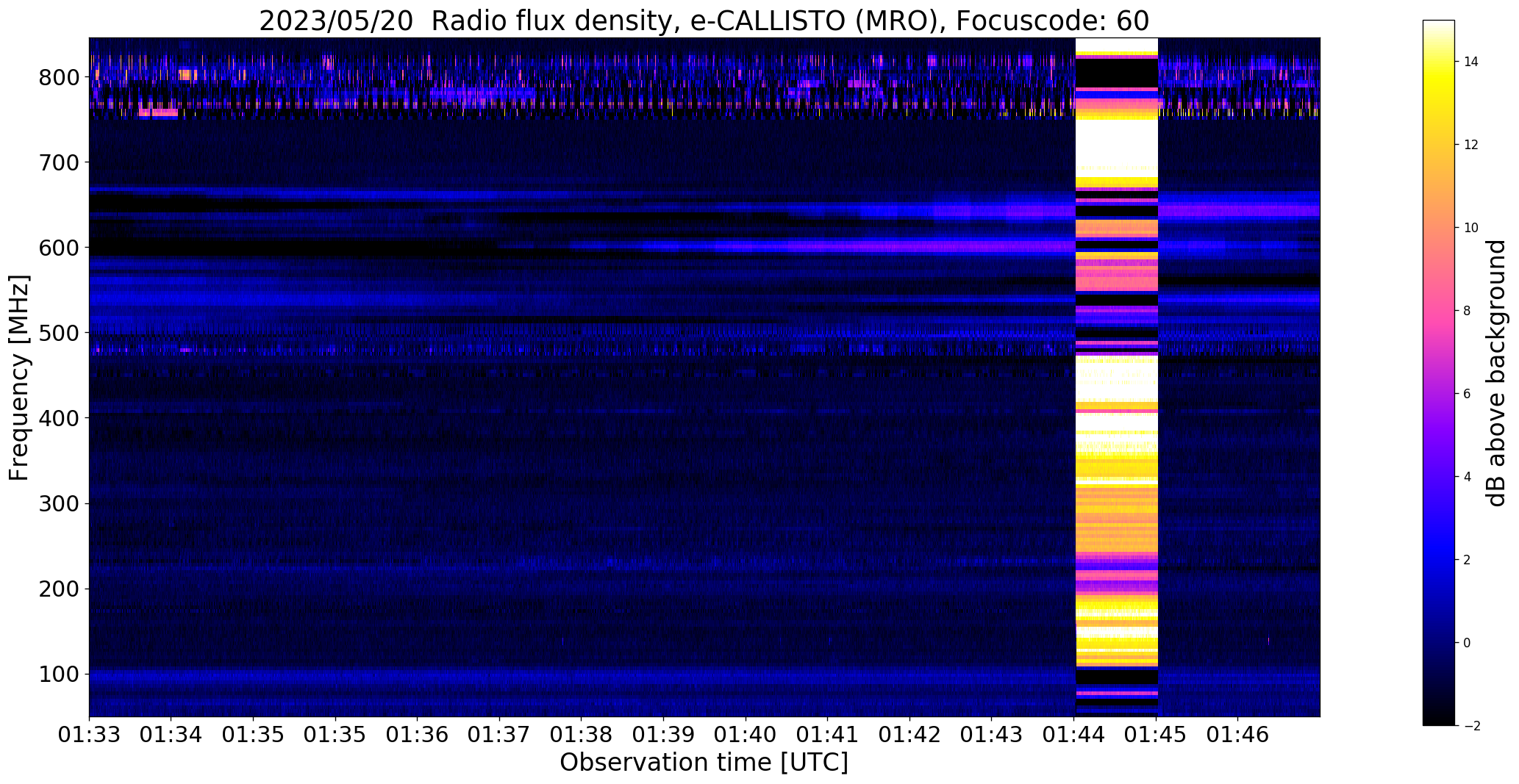Click the colorbar tick label 0
The image size is (1519, 784).
pyautogui.click(x=1468, y=643)
